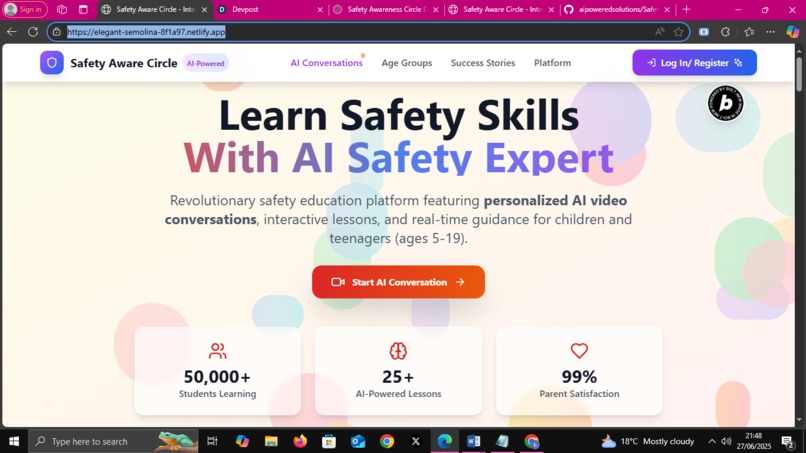Show hidden system tray icons
The width and height of the screenshot is (806, 453).
pyautogui.click(x=712, y=441)
